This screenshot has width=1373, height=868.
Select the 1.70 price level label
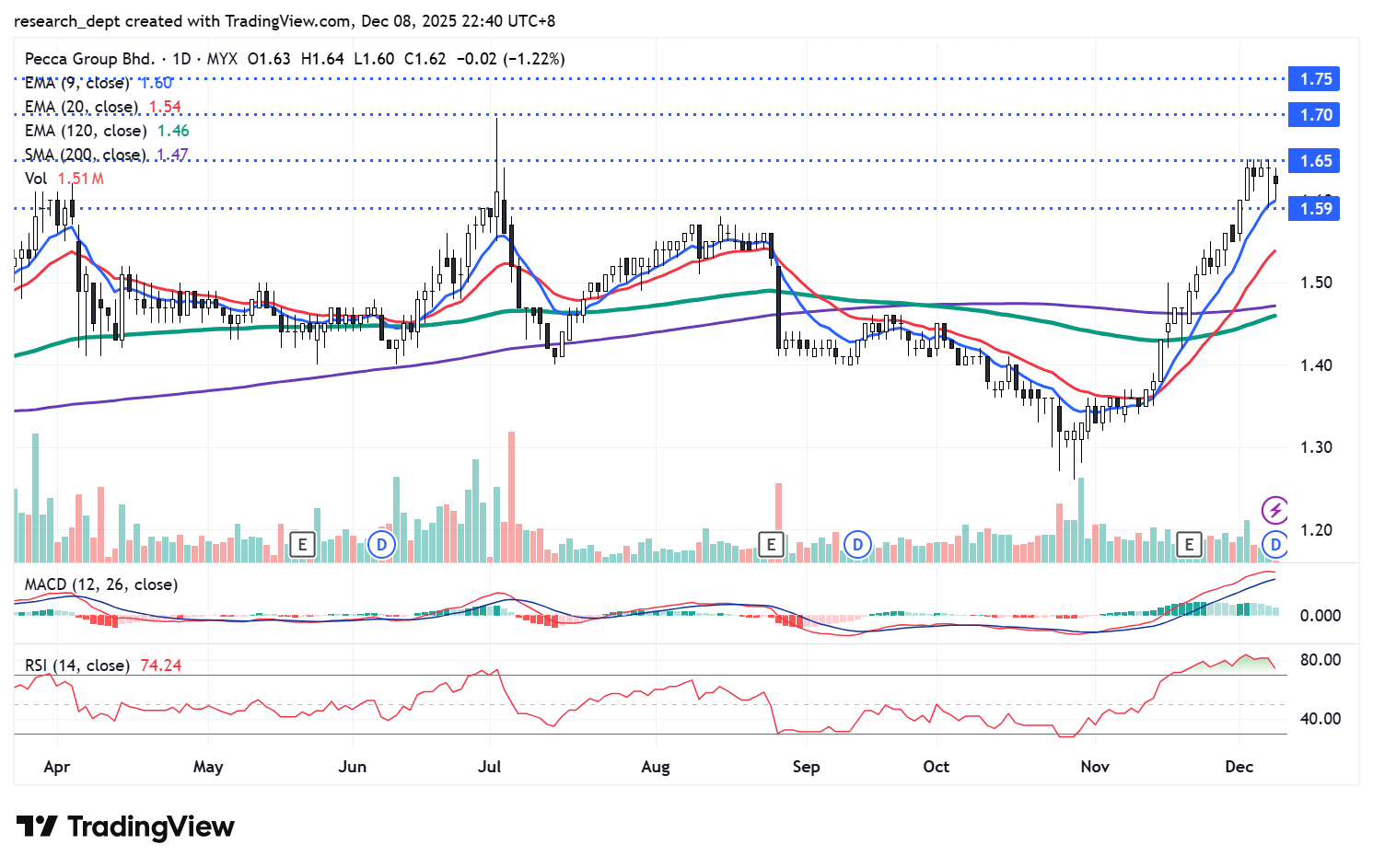click(1315, 115)
